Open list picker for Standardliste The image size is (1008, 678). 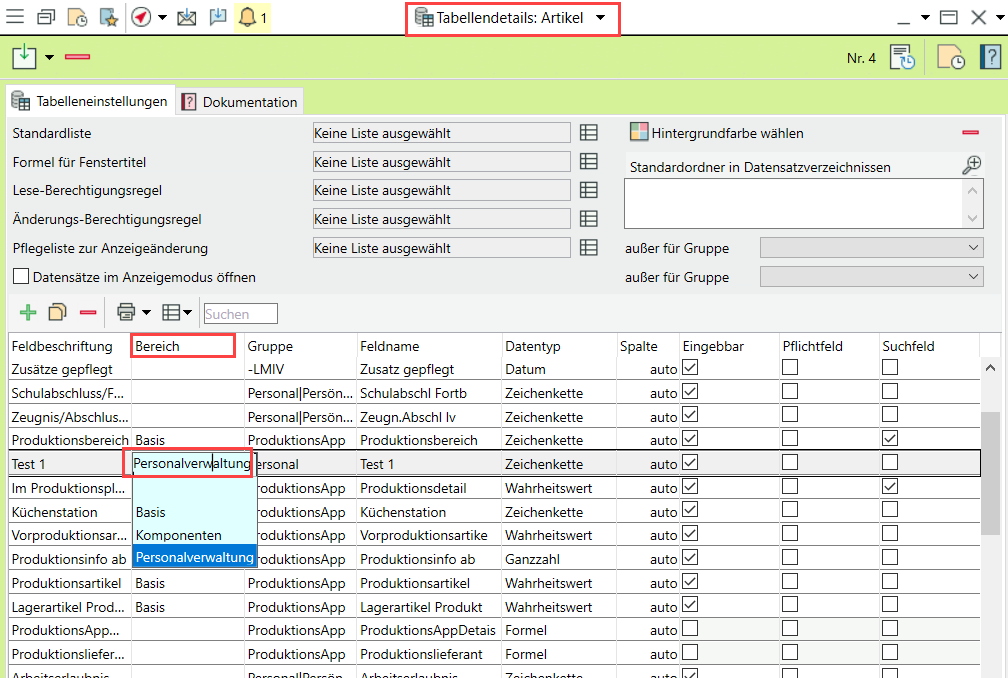[x=589, y=133]
